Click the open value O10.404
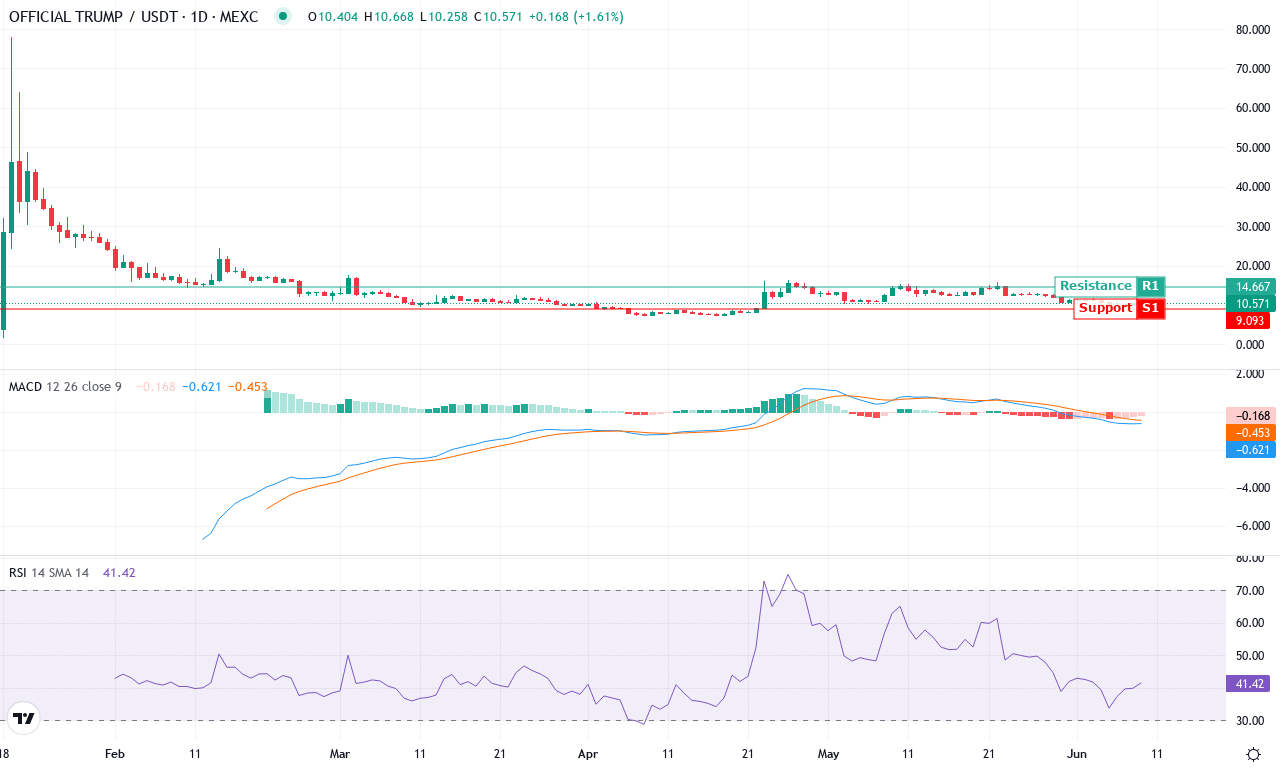This screenshot has height=768, width=1280. (x=333, y=17)
